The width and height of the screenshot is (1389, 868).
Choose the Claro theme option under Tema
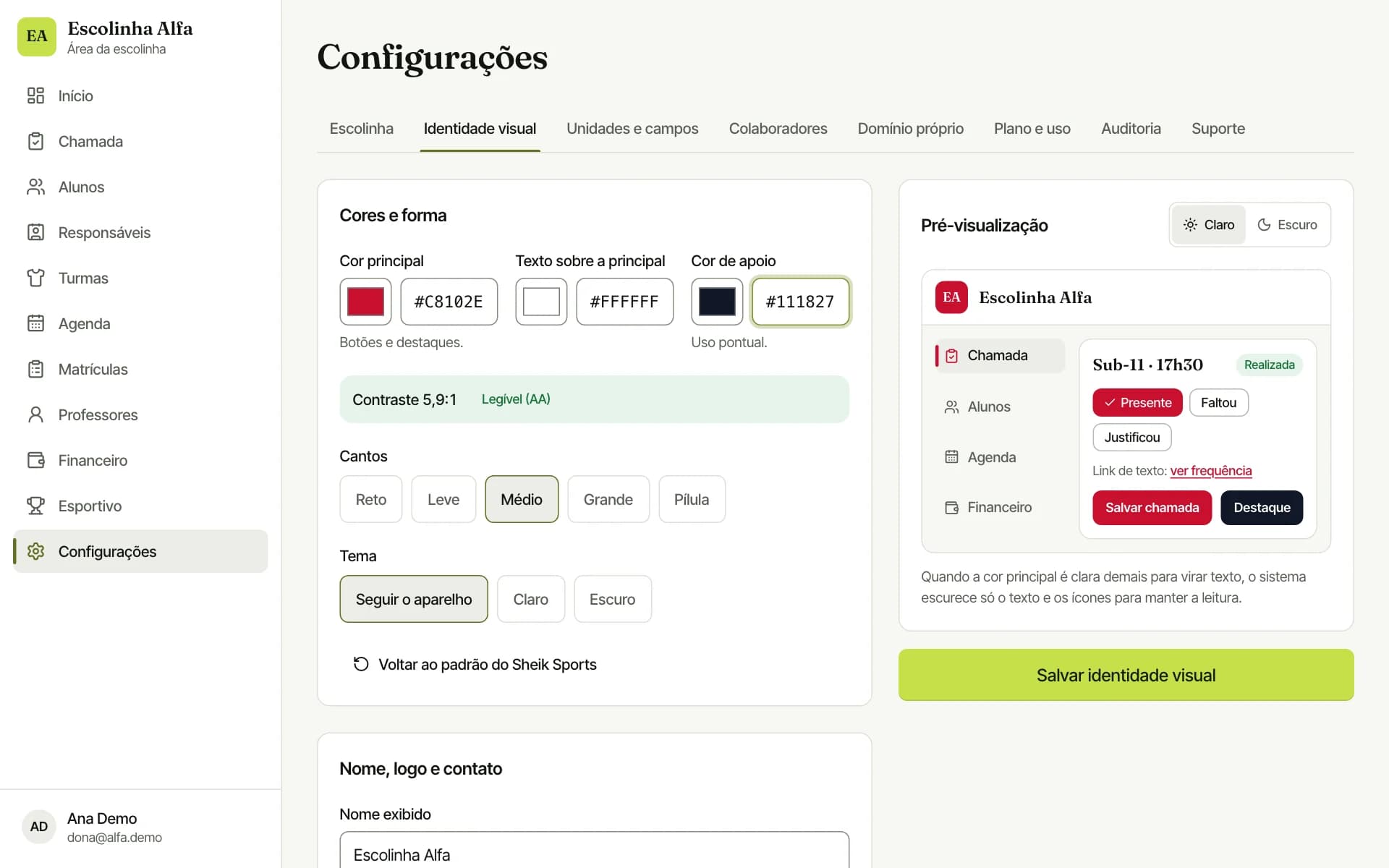(x=531, y=599)
